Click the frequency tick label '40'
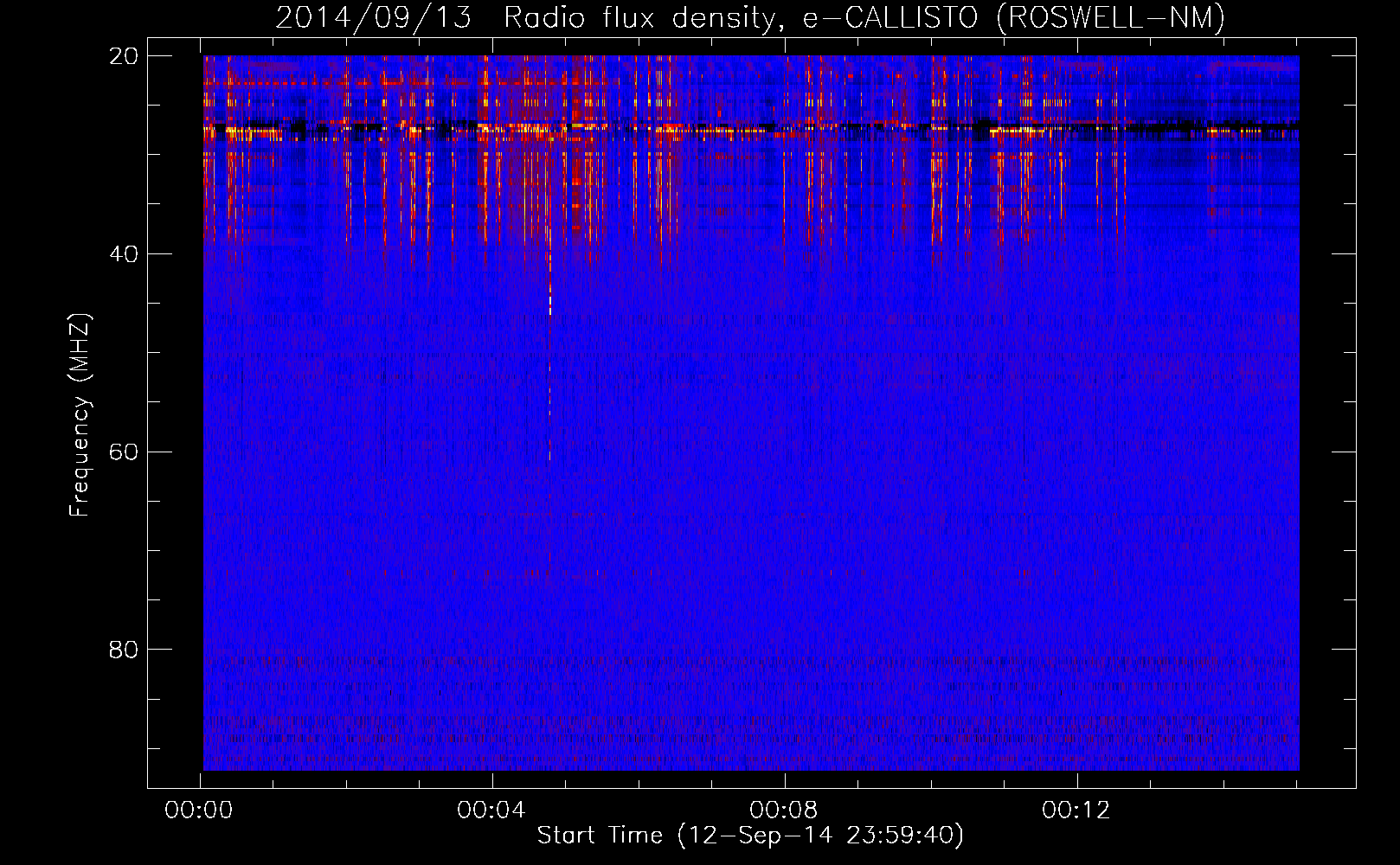The height and width of the screenshot is (865, 1400). pos(124,254)
